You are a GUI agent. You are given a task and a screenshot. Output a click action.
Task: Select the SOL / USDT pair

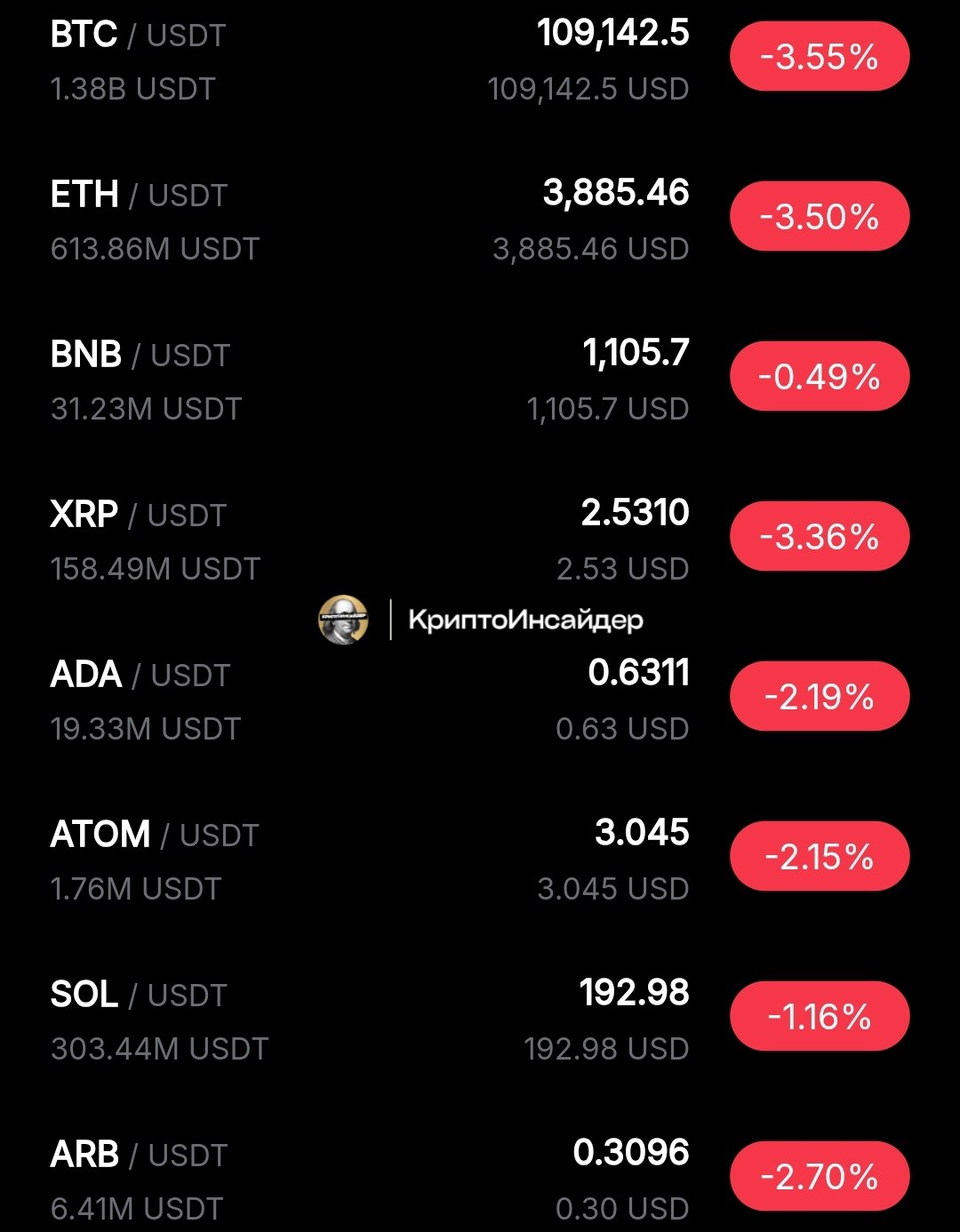tap(139, 996)
